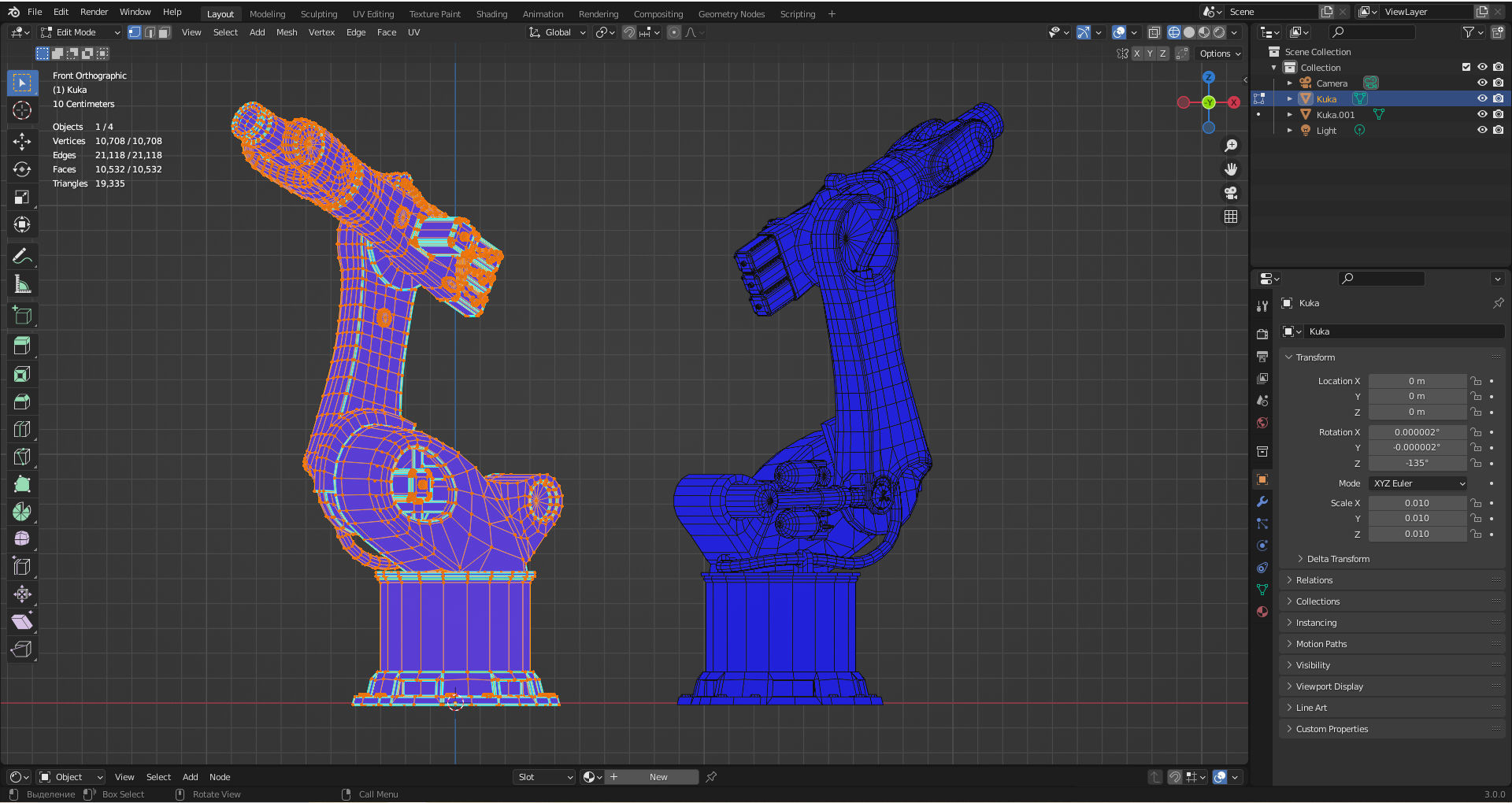The height and width of the screenshot is (803, 1512).
Task: Select the Inset Faces tool
Action: [x=22, y=374]
